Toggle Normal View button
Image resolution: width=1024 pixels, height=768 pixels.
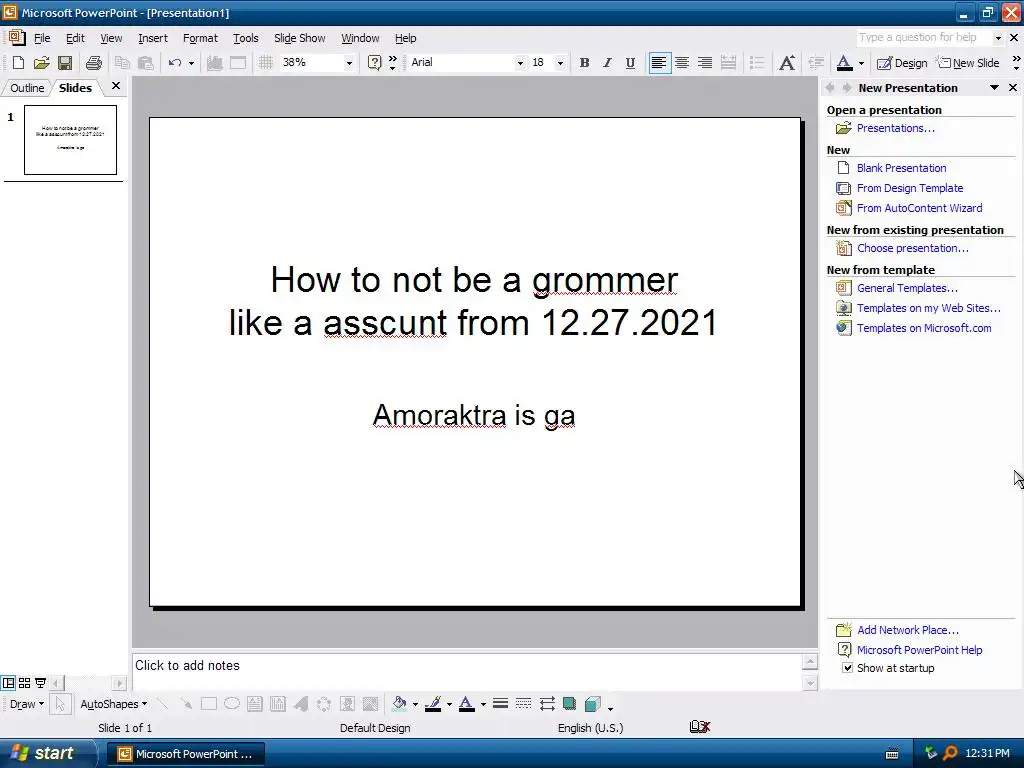[x=8, y=683]
